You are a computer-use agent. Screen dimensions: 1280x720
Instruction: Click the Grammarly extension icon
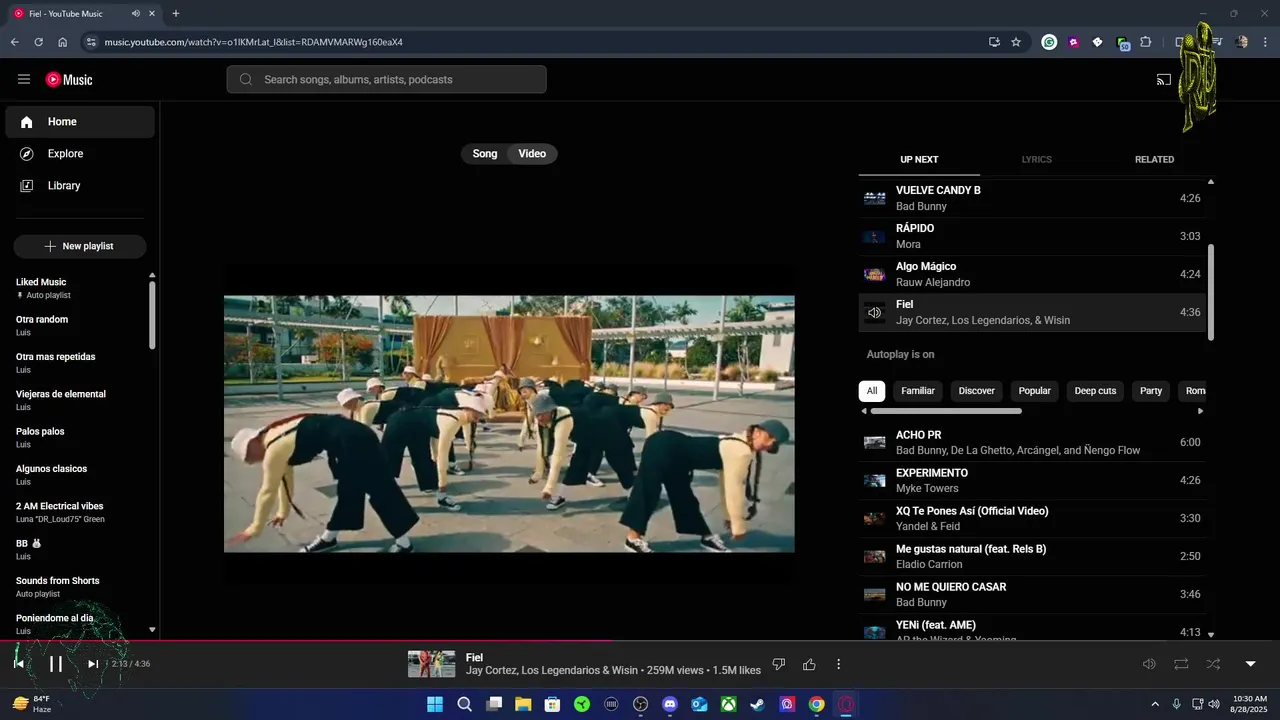pyautogui.click(x=1049, y=42)
